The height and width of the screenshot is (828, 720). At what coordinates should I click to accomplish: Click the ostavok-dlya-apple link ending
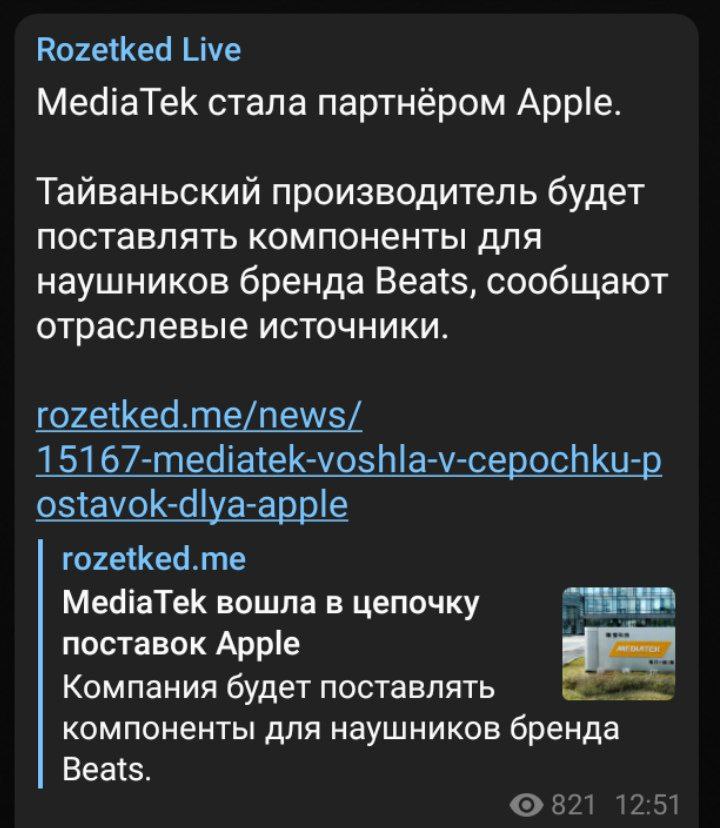coord(192,505)
